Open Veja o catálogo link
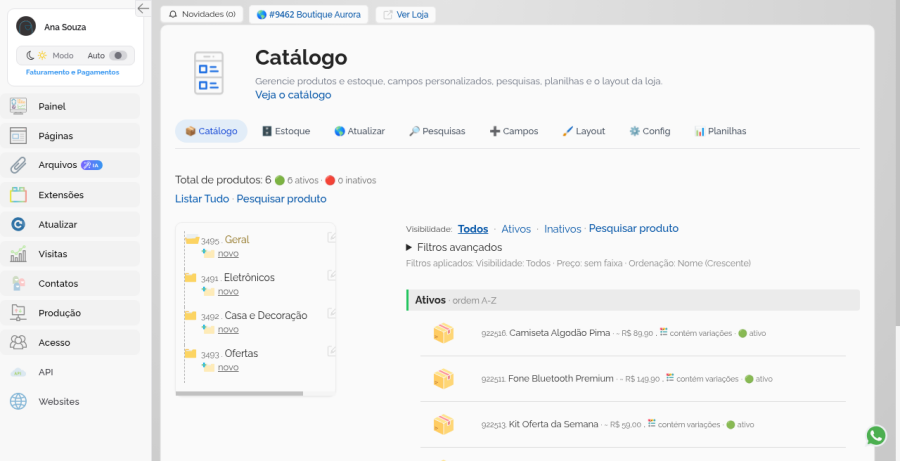 293,95
